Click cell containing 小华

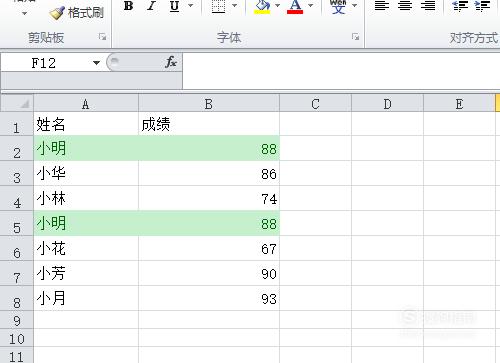[86, 173]
